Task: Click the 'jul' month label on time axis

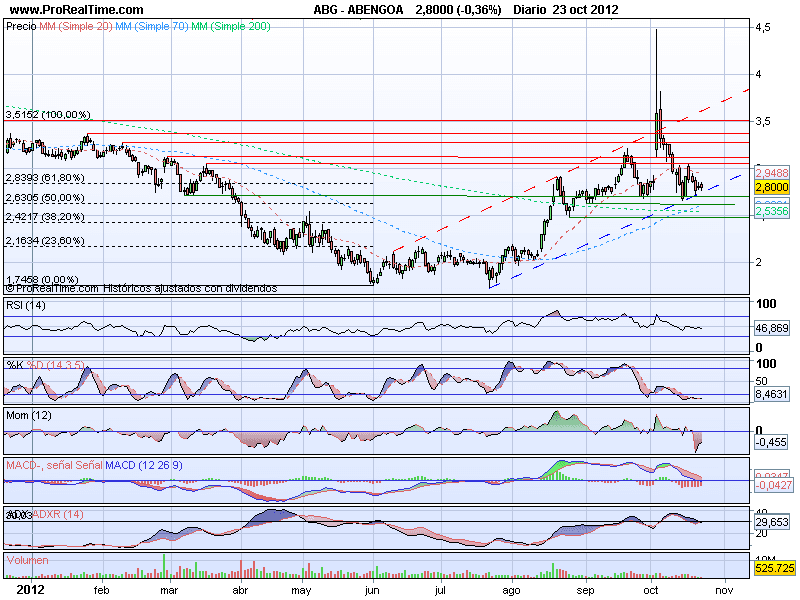Action: 440,591
